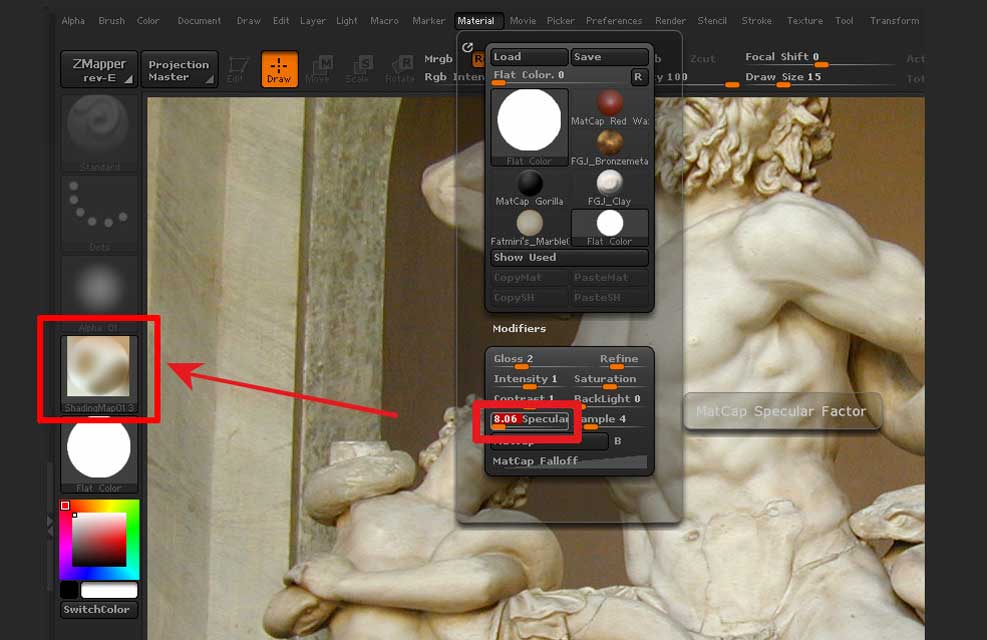Select the FGJ_Bronzemetal material sphere
987x640 pixels.
click(x=610, y=143)
